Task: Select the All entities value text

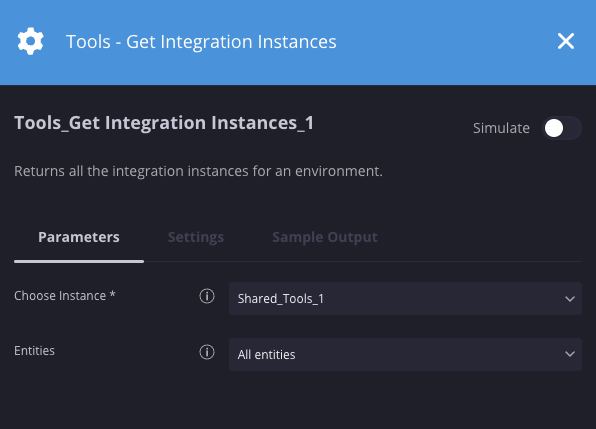Action: pos(266,355)
